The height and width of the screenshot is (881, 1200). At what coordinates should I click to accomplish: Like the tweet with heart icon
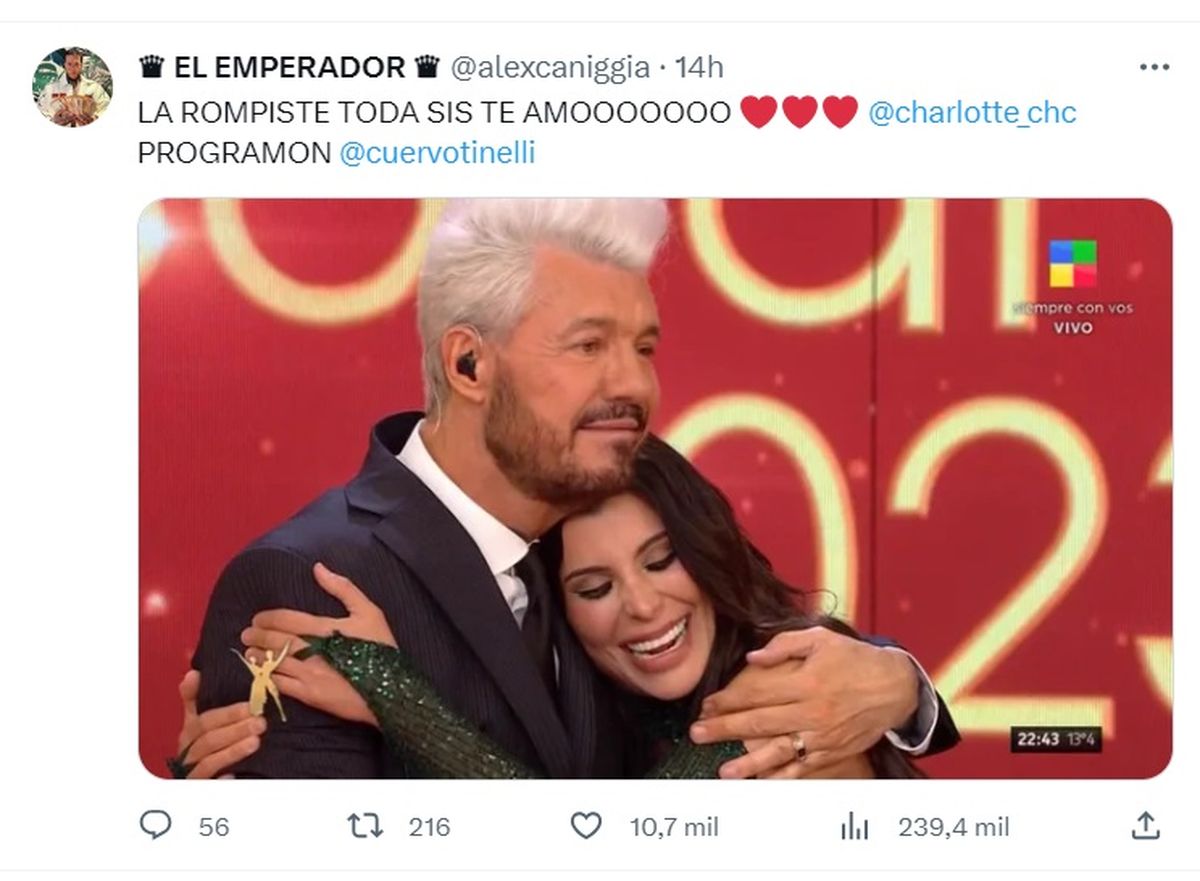pos(586,826)
